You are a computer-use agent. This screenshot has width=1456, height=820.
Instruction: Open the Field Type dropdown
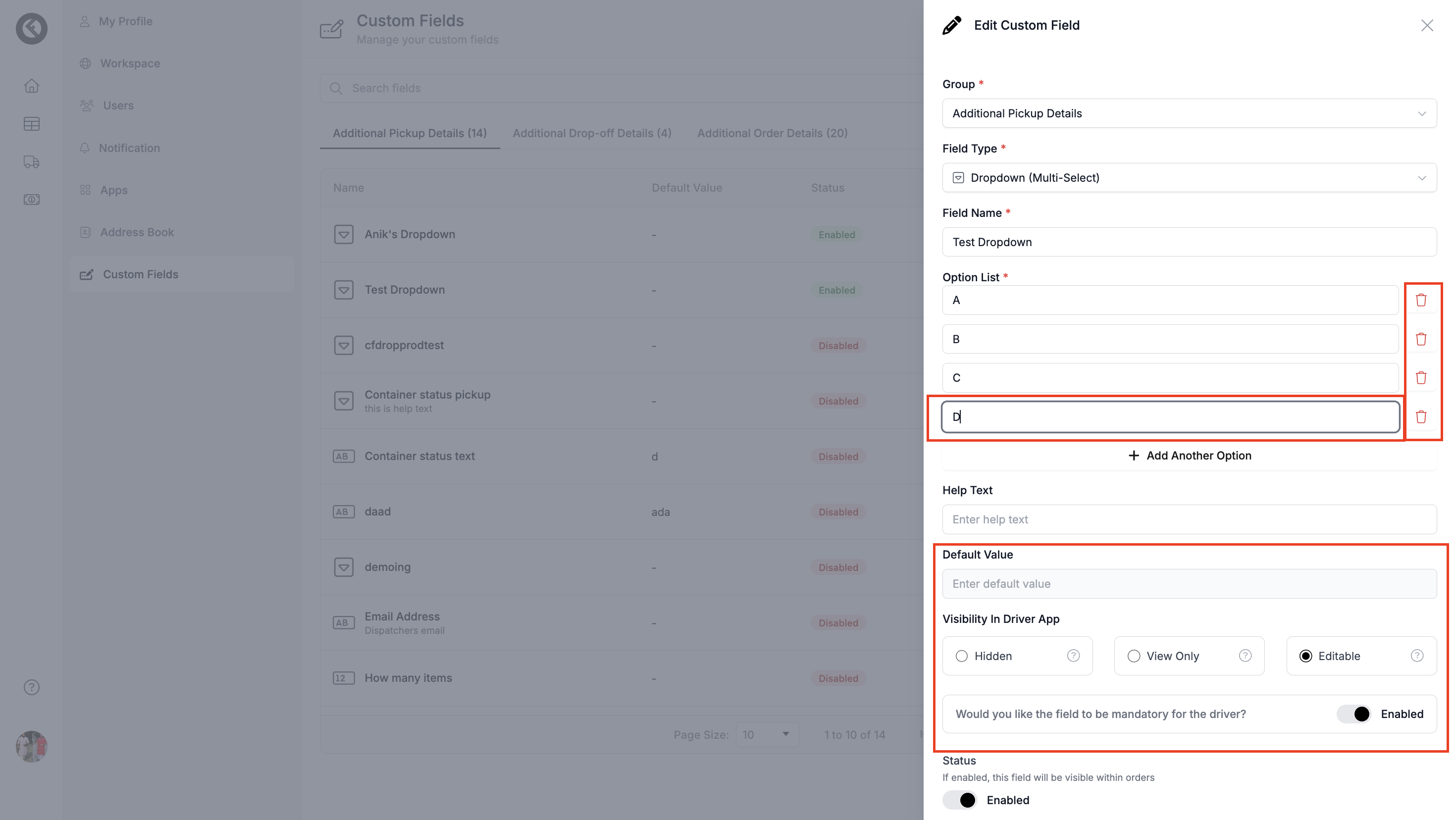(x=1189, y=178)
